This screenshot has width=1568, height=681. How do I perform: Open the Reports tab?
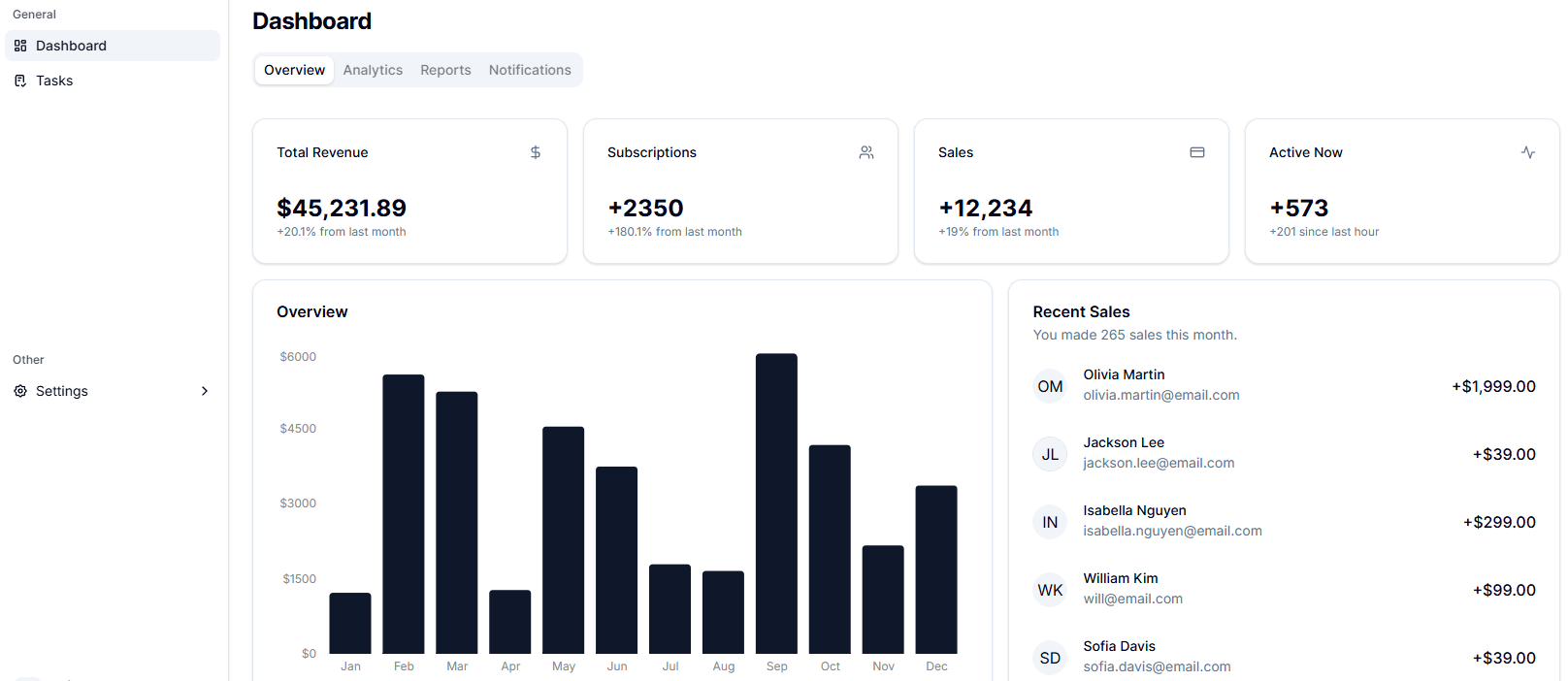point(445,70)
